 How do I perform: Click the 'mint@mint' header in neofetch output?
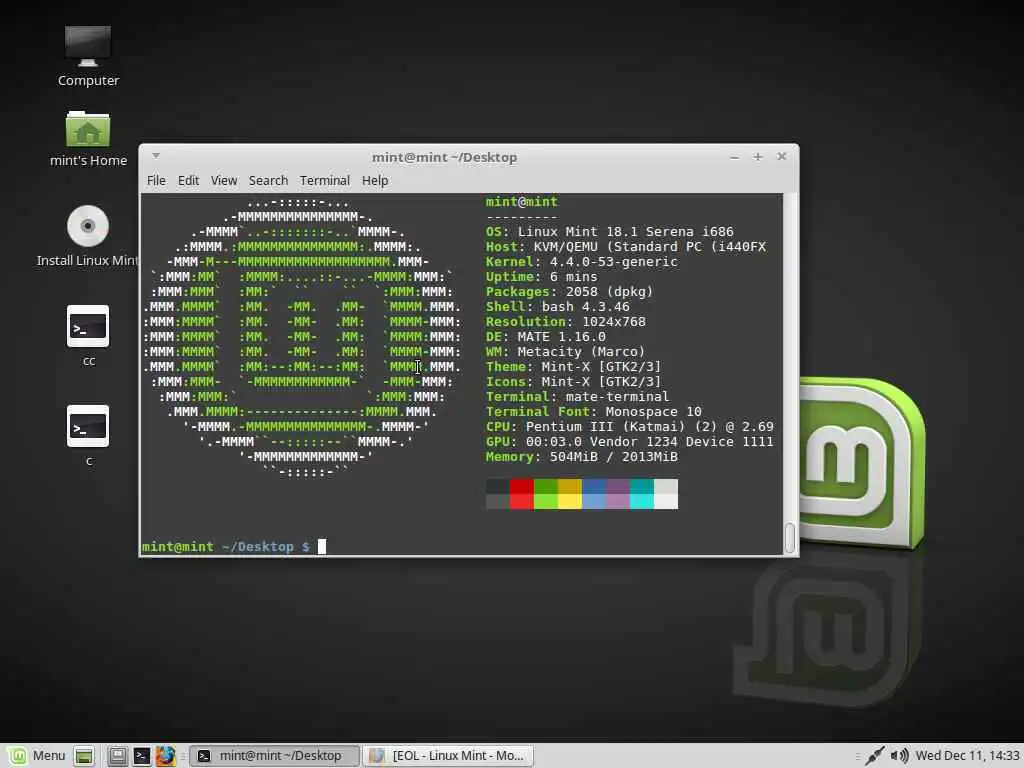coord(521,202)
